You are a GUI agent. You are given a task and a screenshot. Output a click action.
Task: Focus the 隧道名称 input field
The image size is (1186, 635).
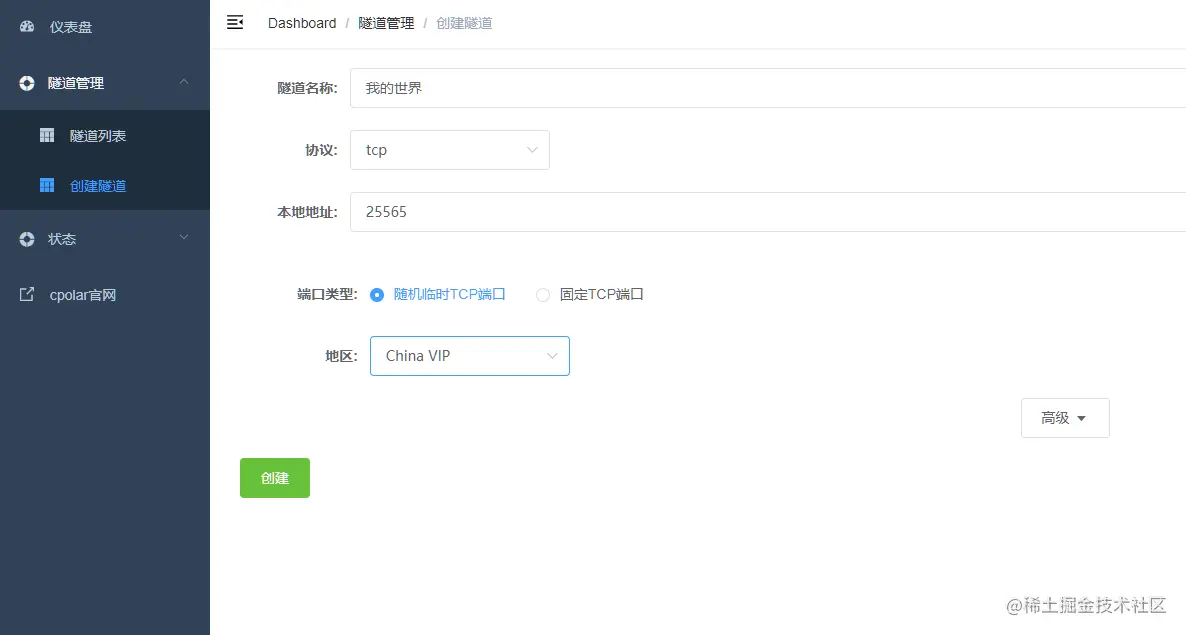[x=768, y=88]
